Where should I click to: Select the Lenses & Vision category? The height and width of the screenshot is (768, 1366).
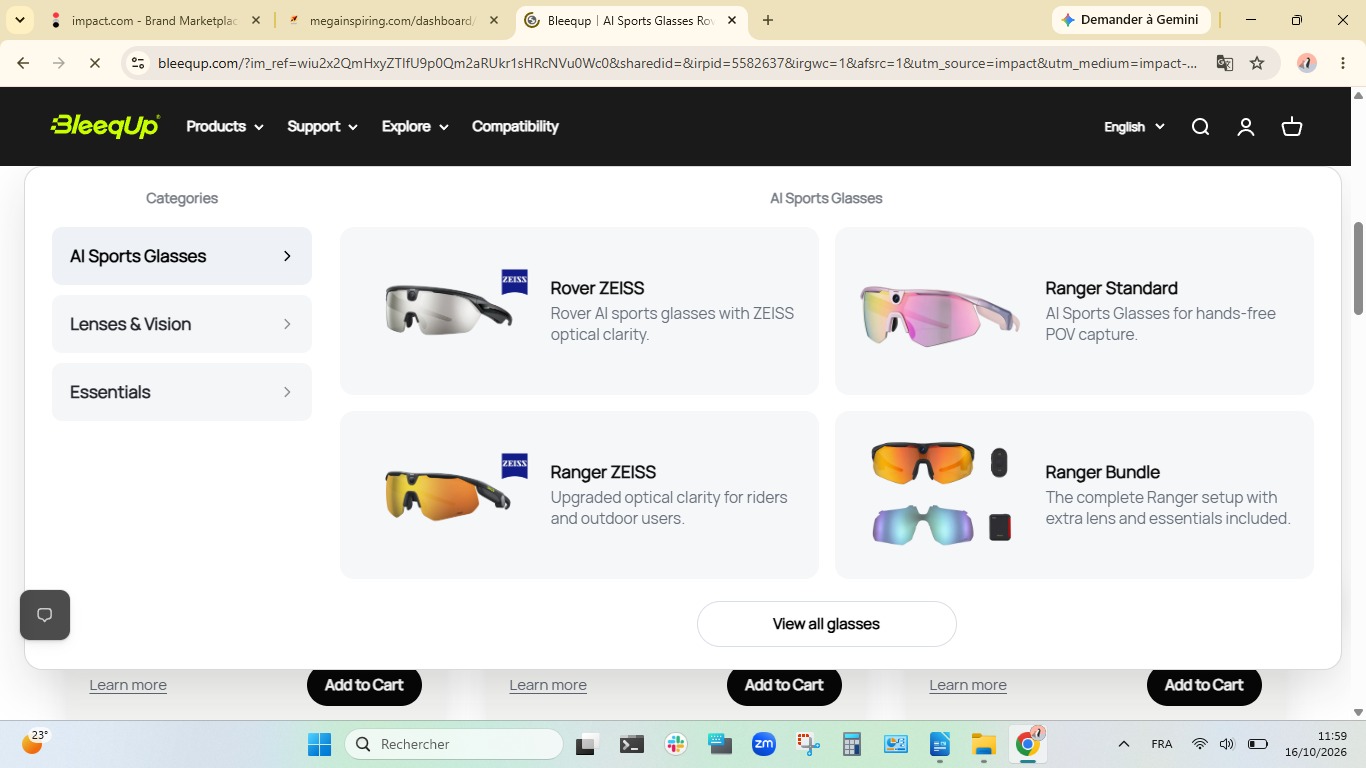[182, 324]
